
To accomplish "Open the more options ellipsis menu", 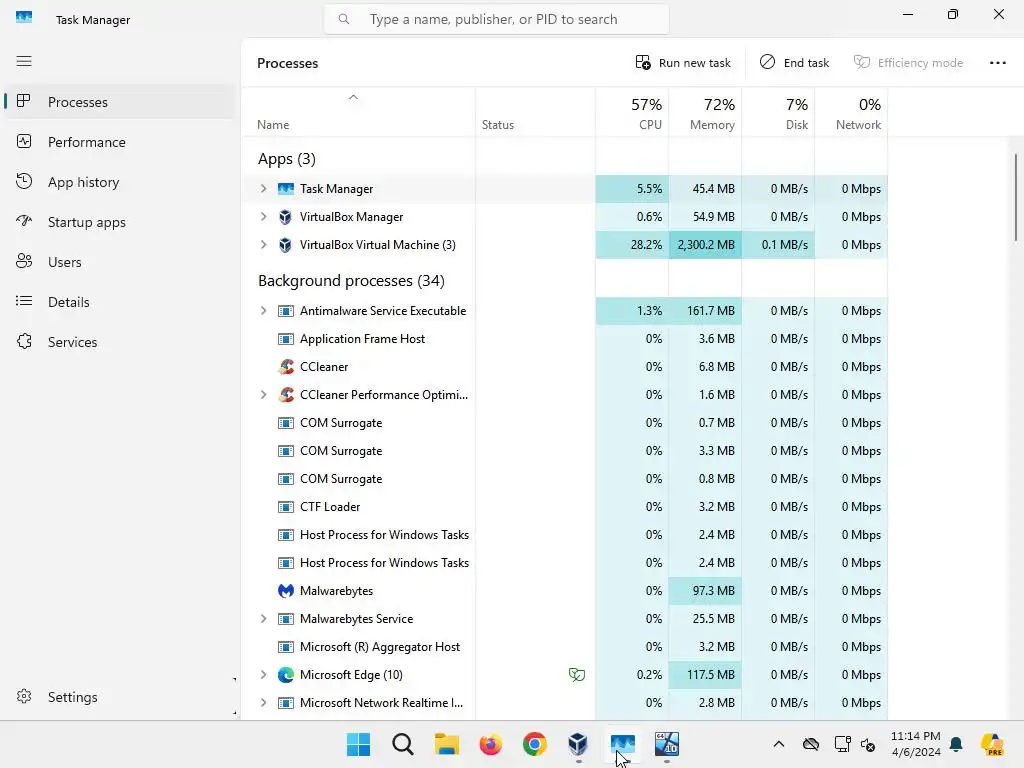I will point(997,63).
